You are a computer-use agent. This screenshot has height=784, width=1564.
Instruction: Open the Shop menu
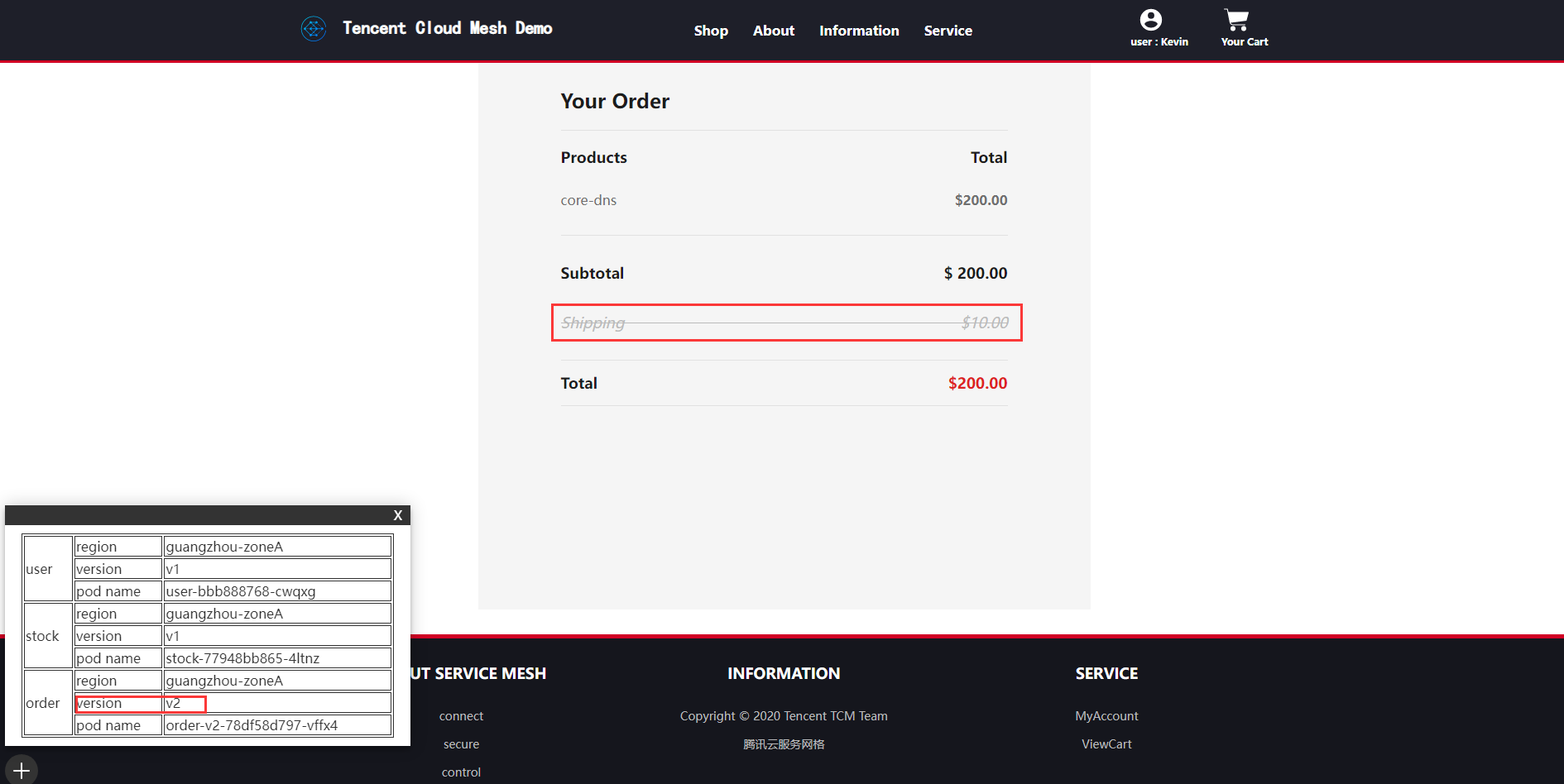[711, 31]
